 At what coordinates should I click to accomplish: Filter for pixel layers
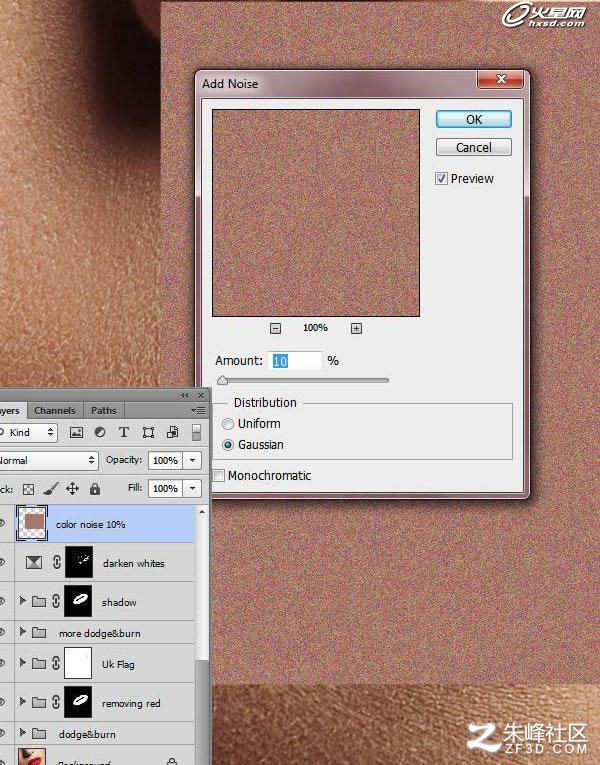tap(76, 432)
